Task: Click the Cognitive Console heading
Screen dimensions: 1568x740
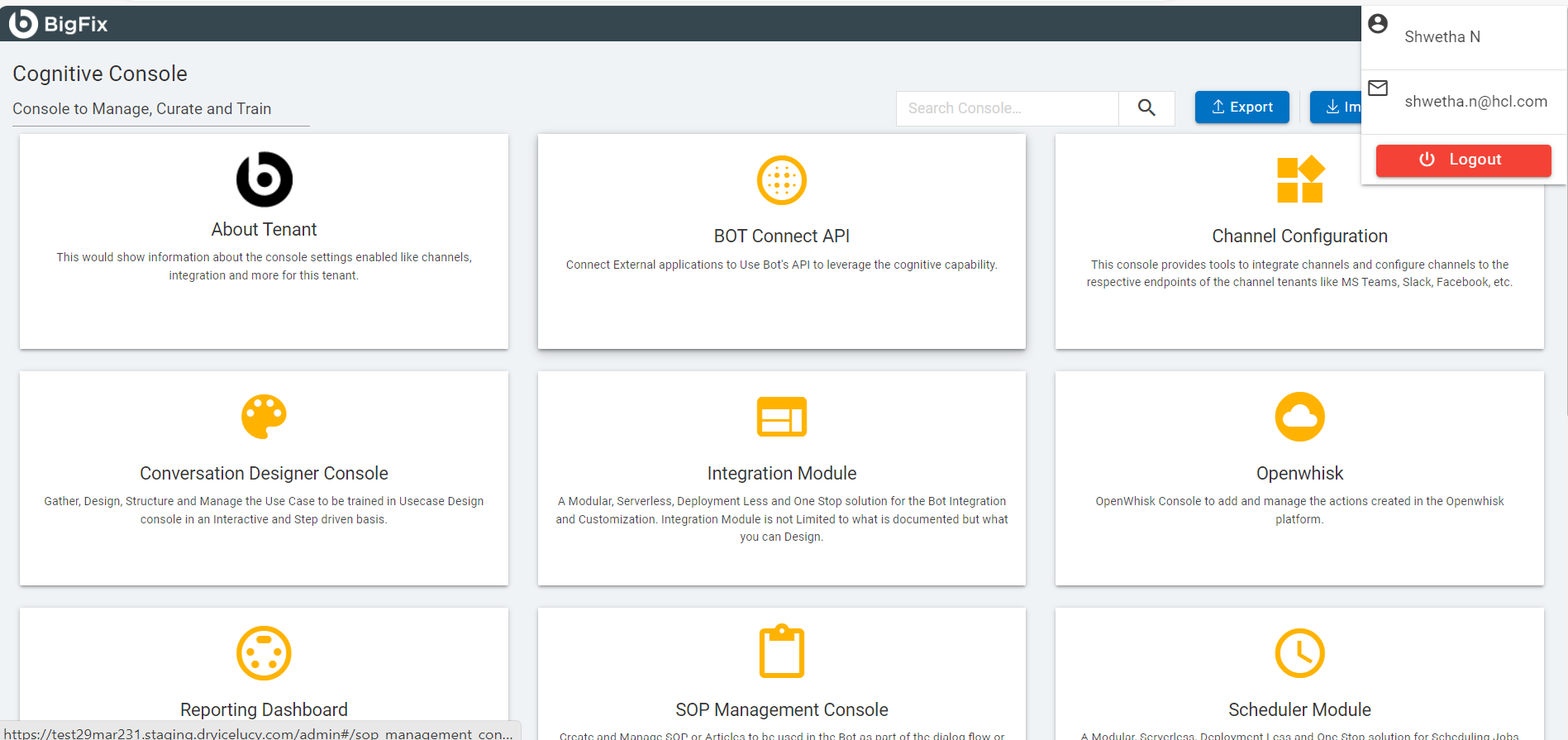Action: click(100, 74)
